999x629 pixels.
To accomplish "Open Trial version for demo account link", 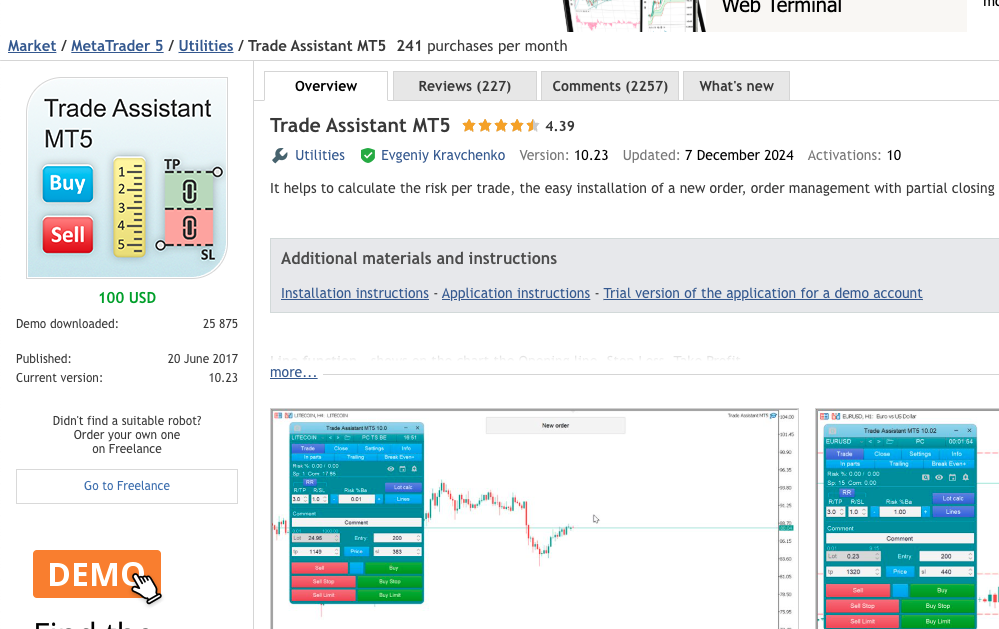I will point(763,293).
